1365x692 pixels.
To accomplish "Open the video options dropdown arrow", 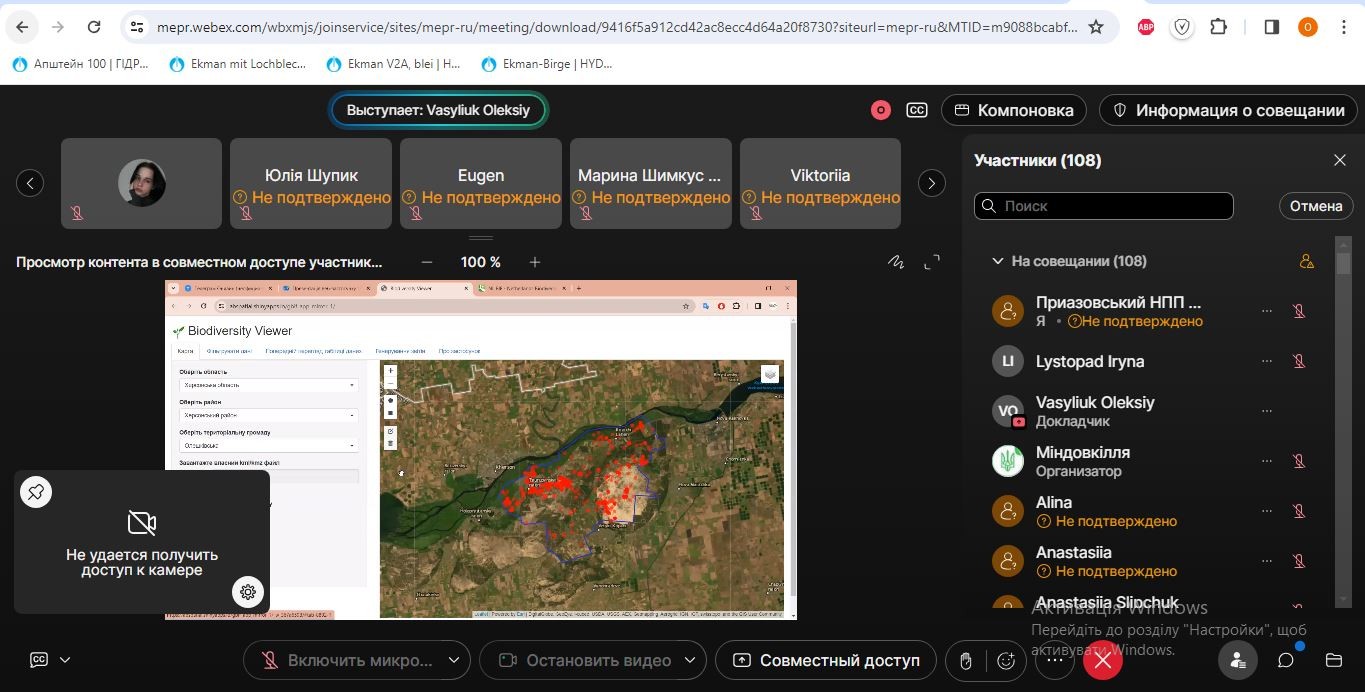I will (x=690, y=660).
